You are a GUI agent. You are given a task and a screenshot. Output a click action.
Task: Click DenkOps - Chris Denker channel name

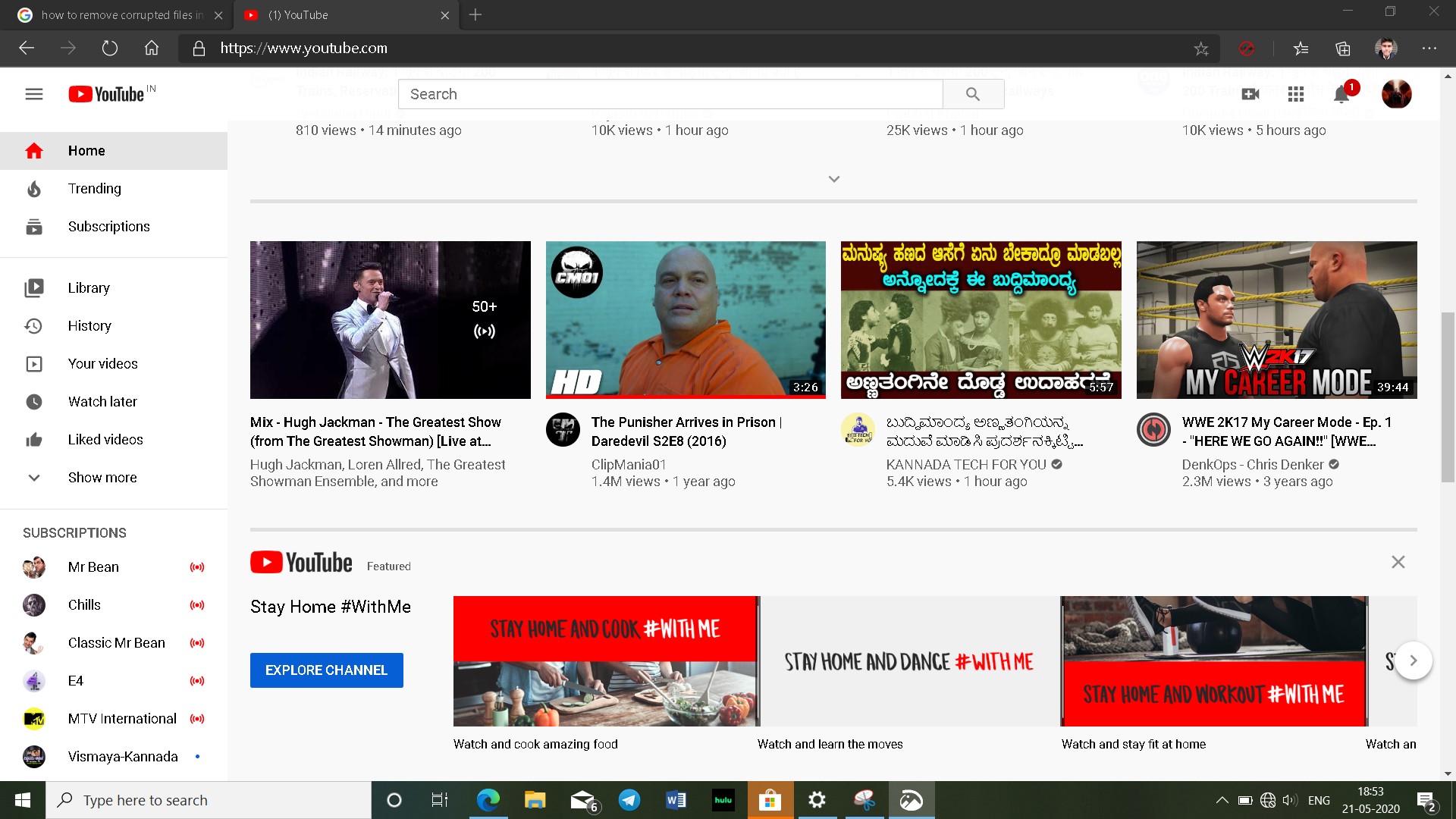pyautogui.click(x=1253, y=465)
